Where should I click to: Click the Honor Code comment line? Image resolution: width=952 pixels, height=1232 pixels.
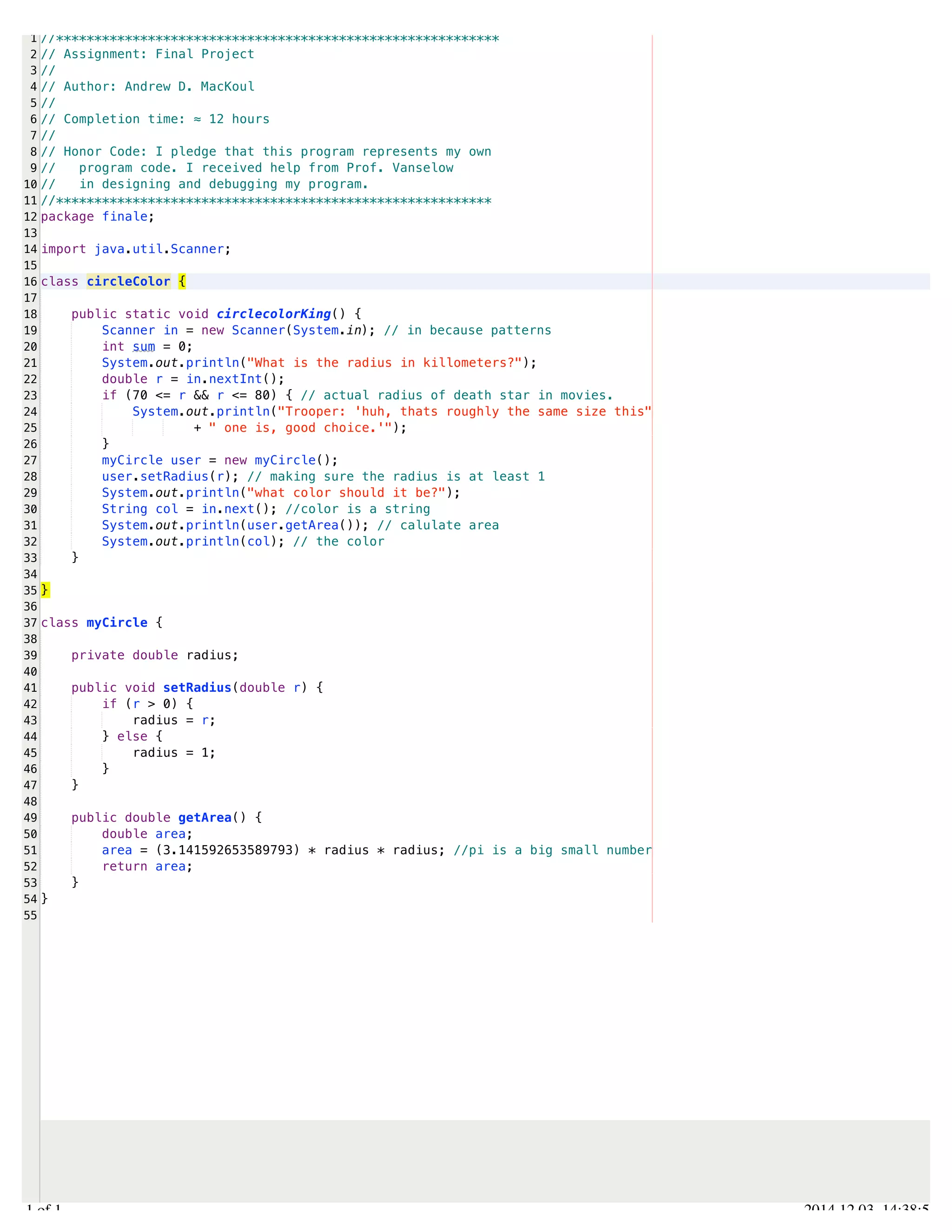point(265,152)
